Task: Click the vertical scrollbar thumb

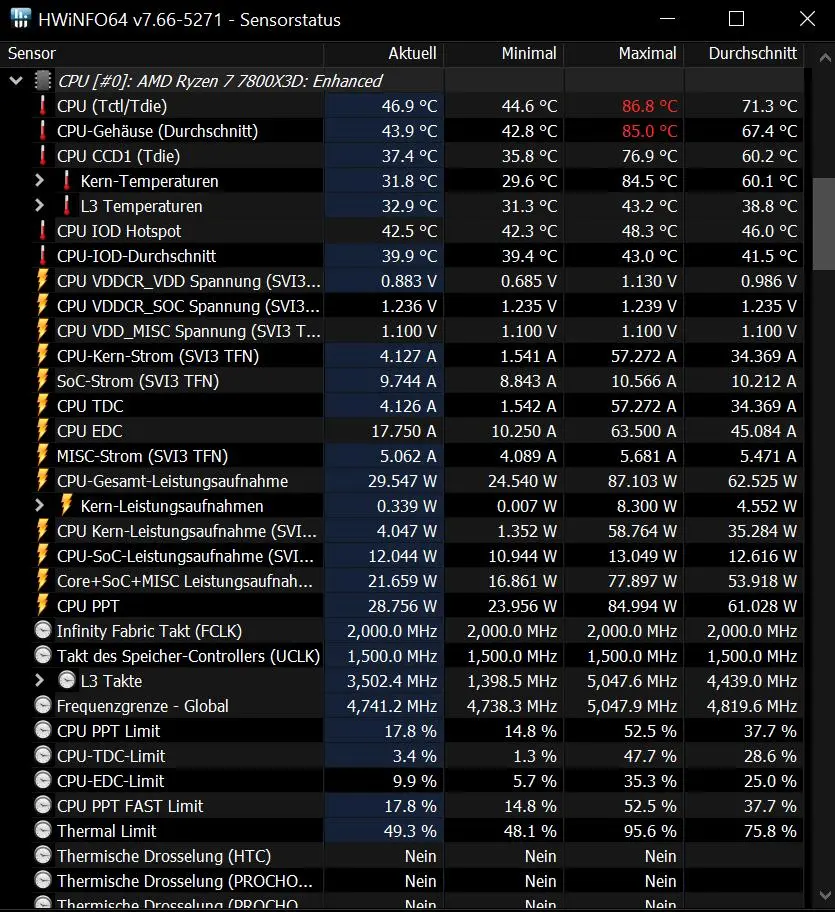Action: (x=825, y=224)
